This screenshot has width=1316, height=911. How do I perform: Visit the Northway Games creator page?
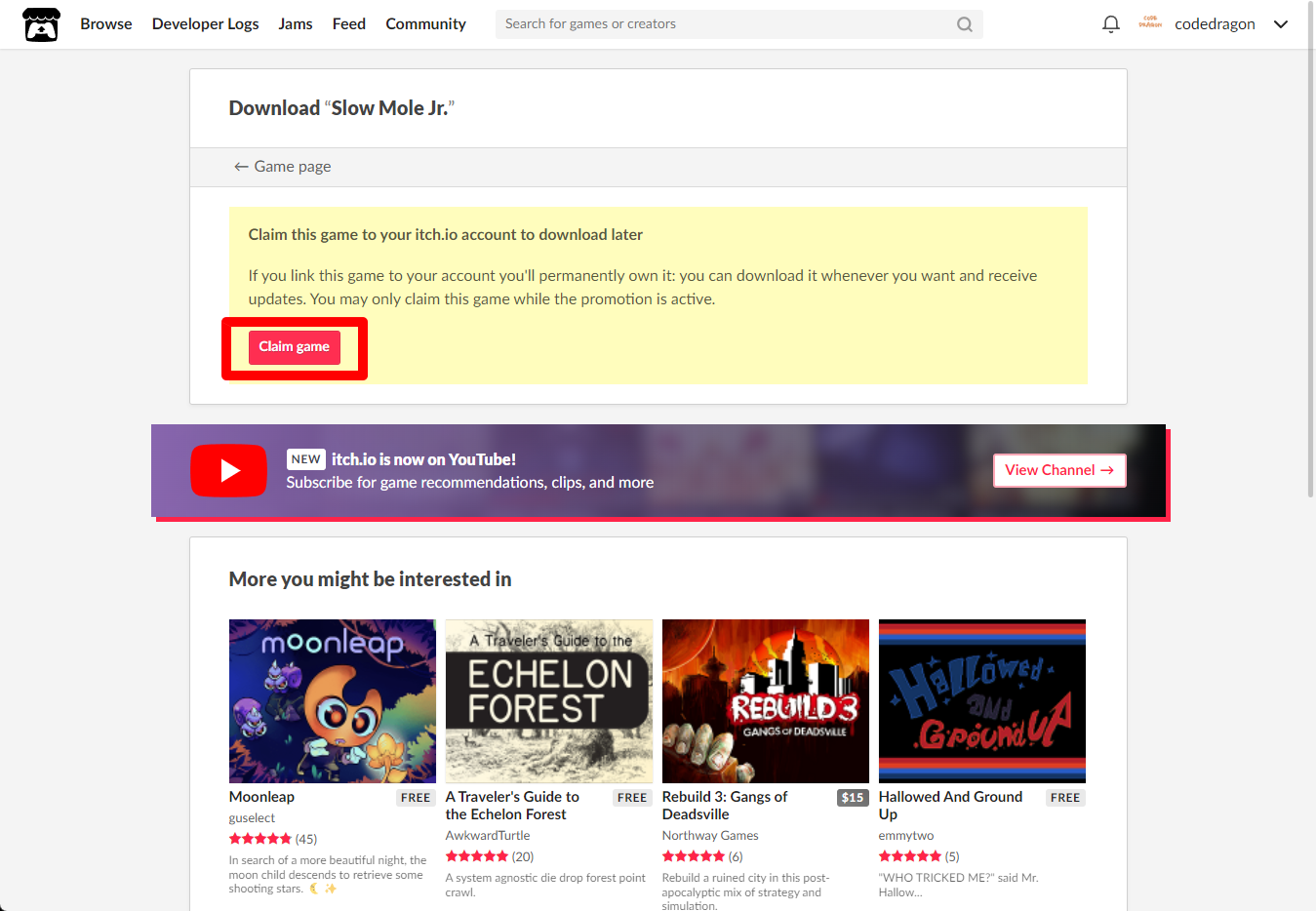point(710,836)
